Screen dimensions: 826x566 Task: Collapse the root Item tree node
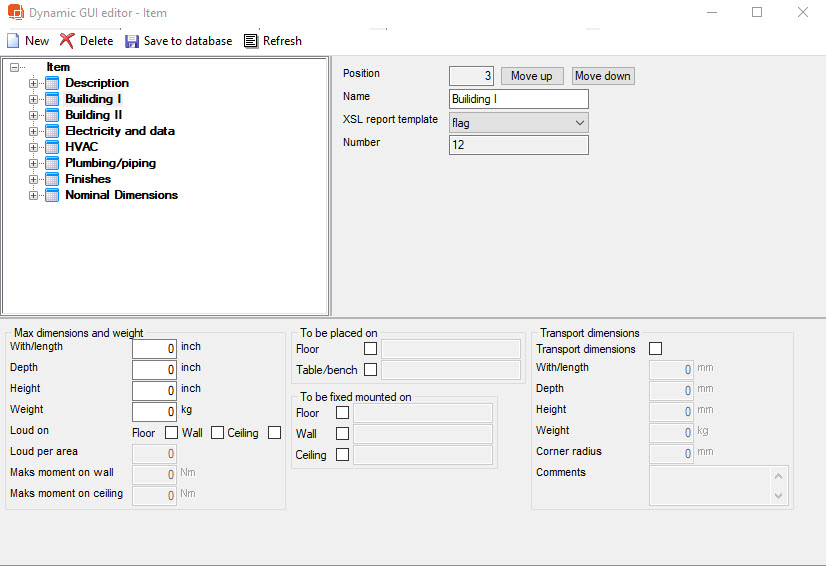(x=14, y=68)
